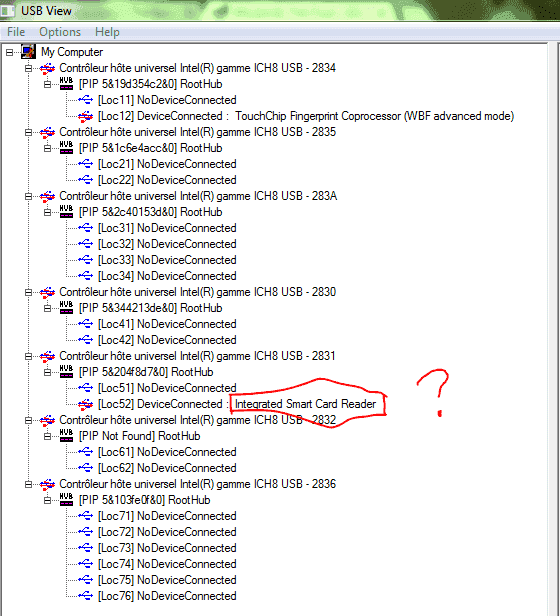Collapse the My Computer tree root

pos(9,52)
